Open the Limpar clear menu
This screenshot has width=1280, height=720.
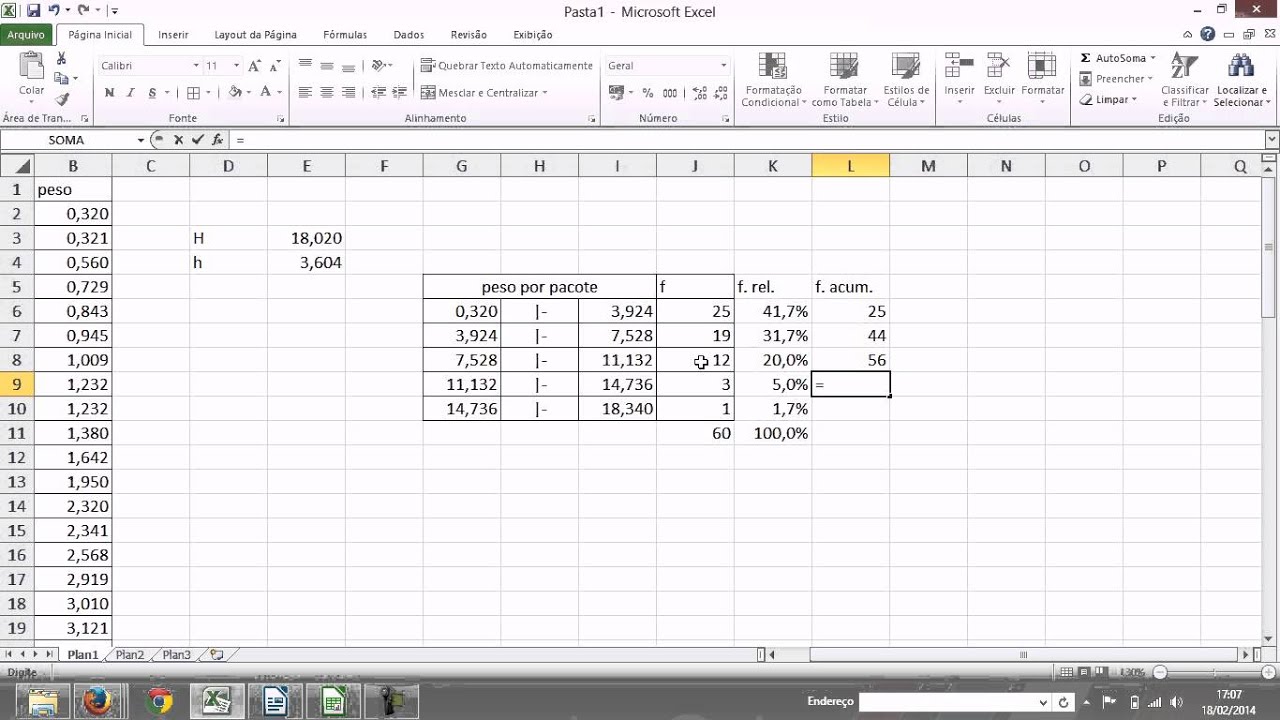[x=1108, y=100]
